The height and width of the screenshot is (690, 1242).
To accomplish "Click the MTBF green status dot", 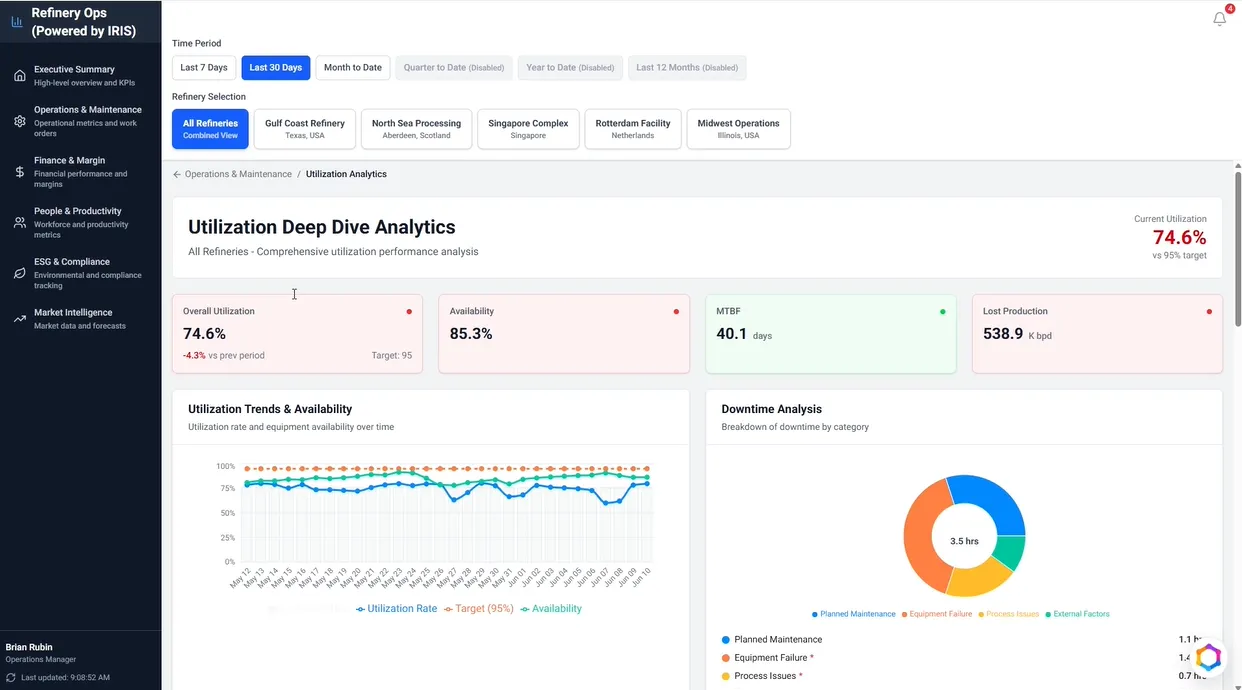I will (x=942, y=312).
